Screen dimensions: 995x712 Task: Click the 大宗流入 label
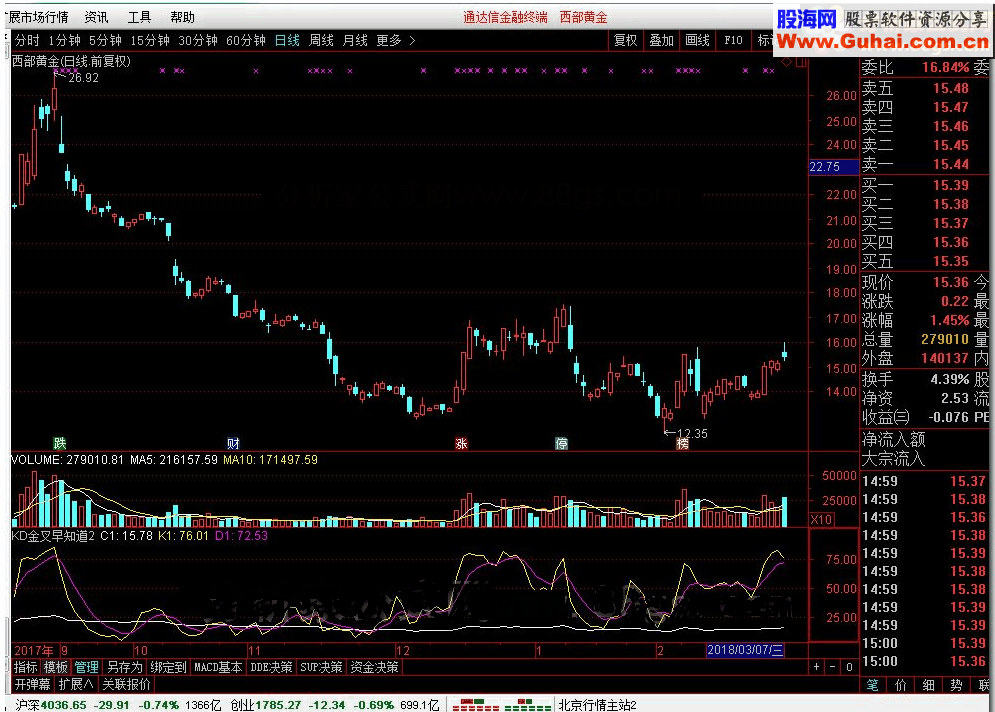tap(893, 458)
